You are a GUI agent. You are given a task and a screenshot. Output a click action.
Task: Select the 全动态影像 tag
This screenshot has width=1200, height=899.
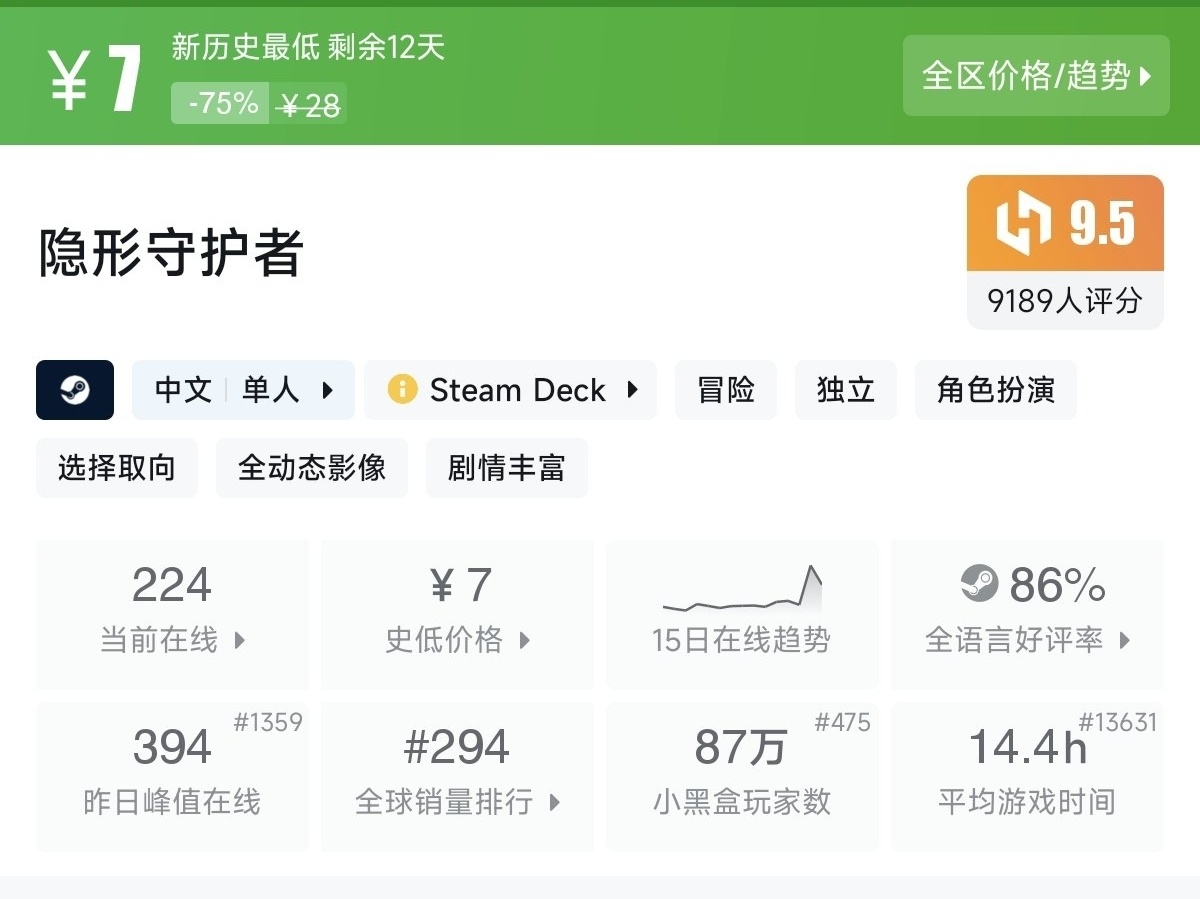(x=312, y=468)
